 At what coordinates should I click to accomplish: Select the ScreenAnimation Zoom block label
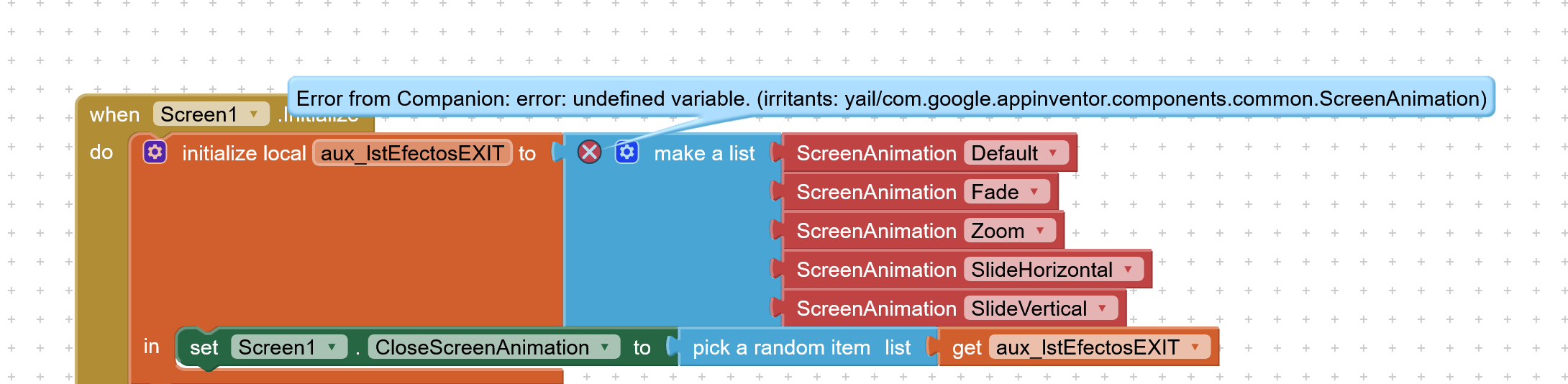(x=875, y=231)
